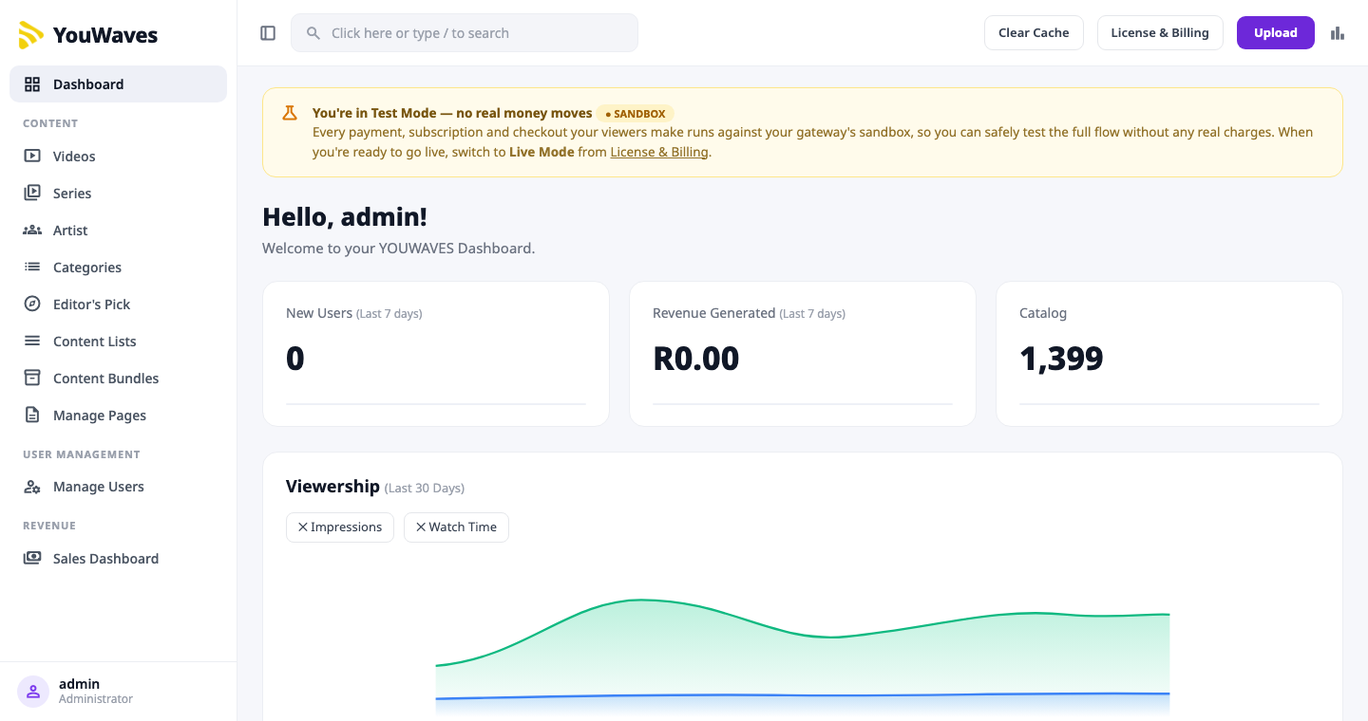The height and width of the screenshot is (721, 1368).
Task: Go to Content Bundles
Action: (x=118, y=378)
